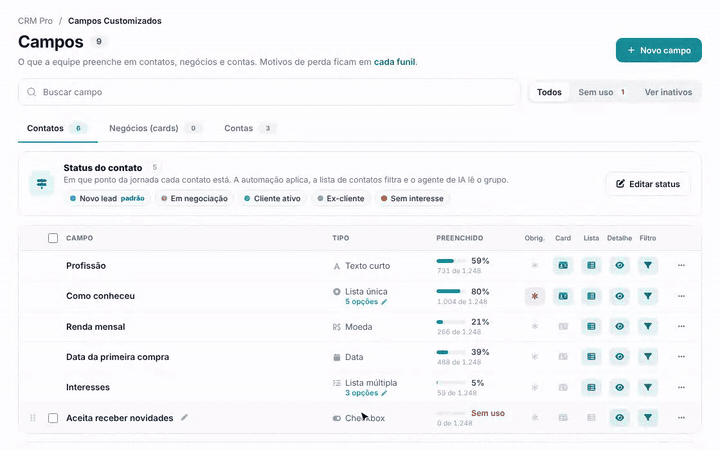Enable required asterisk for Aceita receber novidades
720x450 pixels.
534,418
